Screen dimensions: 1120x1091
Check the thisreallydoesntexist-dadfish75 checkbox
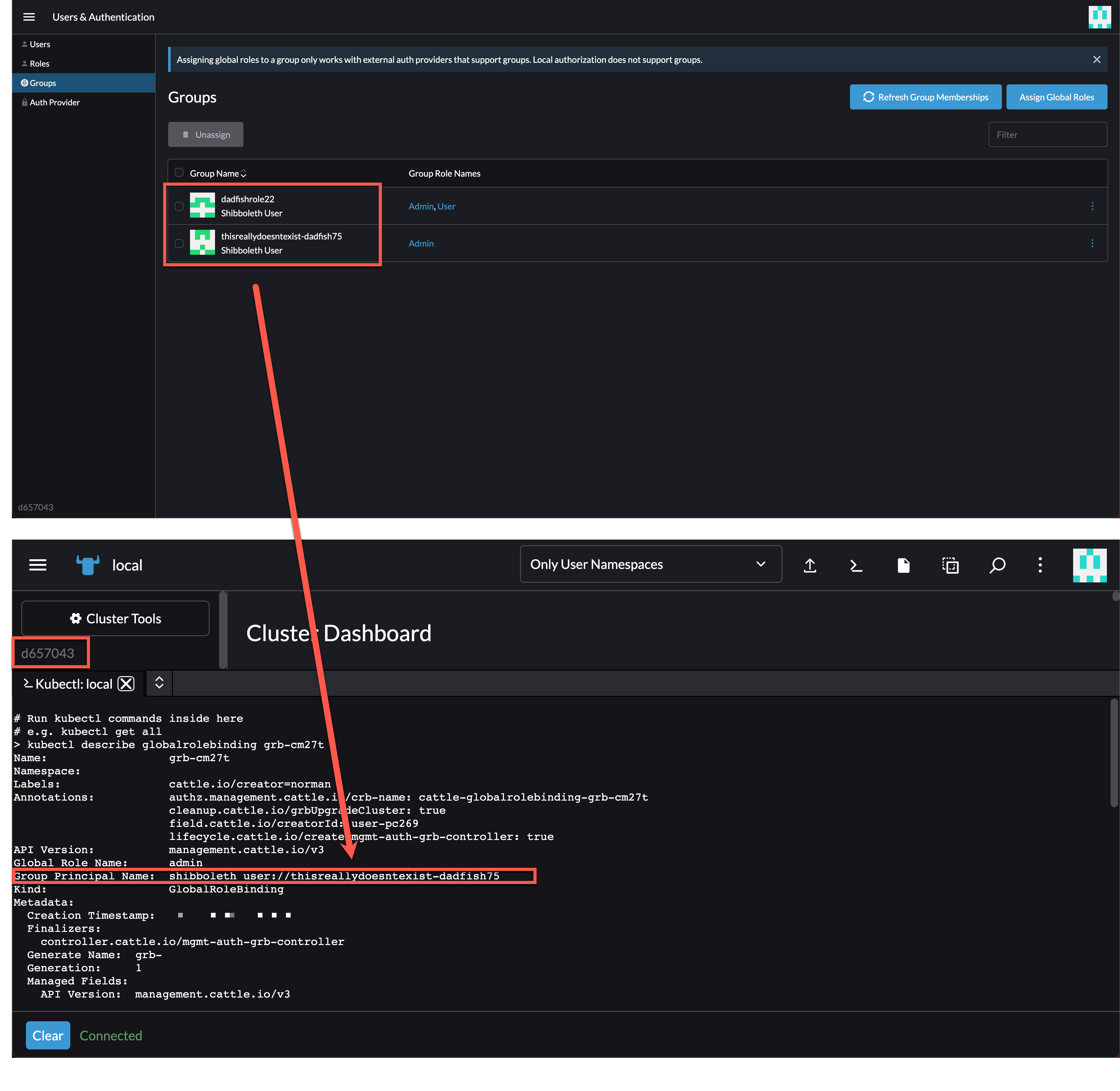point(179,243)
